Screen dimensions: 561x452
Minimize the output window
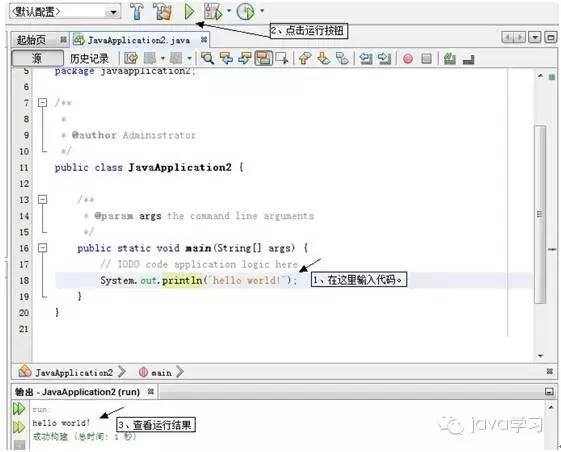[549, 392]
